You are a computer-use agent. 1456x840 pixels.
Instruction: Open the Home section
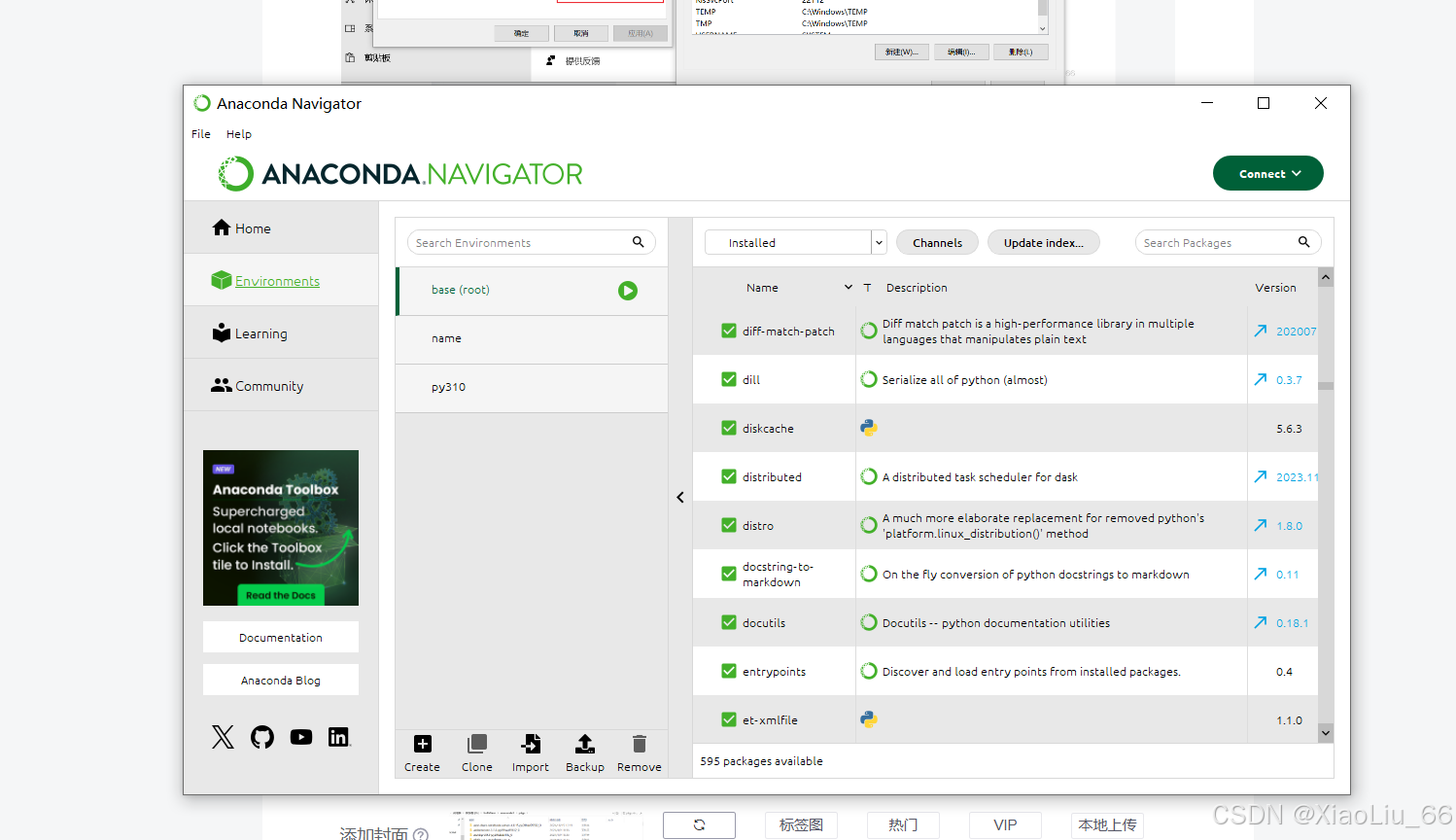click(281, 227)
